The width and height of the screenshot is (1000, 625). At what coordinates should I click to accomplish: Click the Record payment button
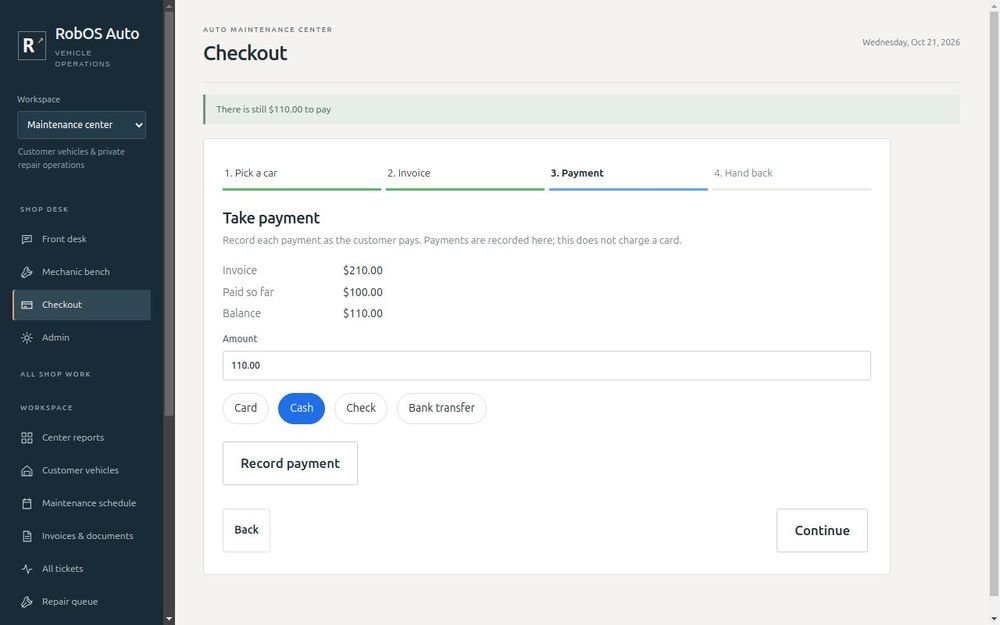tap(290, 463)
